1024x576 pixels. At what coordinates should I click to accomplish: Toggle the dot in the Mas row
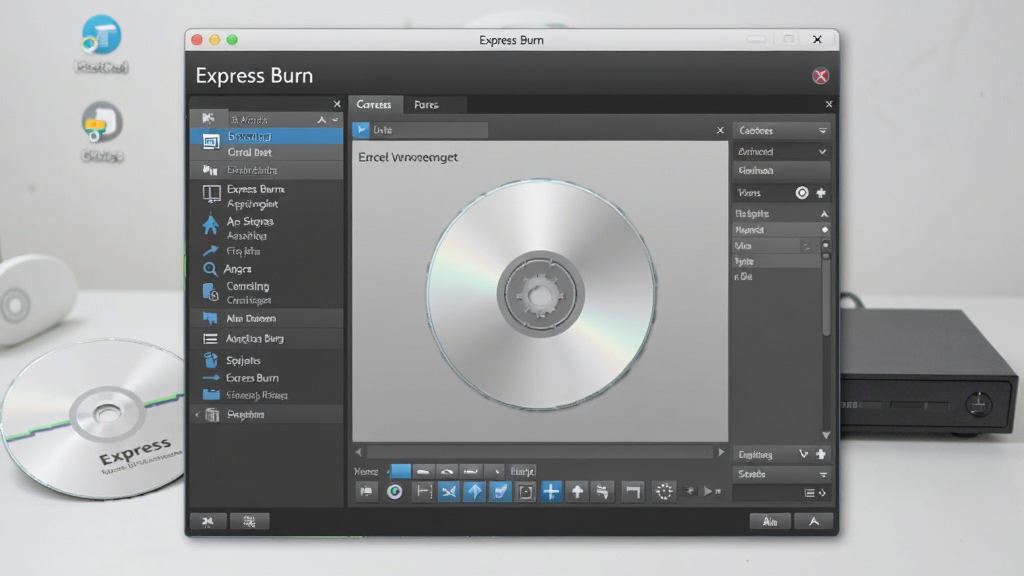point(825,245)
